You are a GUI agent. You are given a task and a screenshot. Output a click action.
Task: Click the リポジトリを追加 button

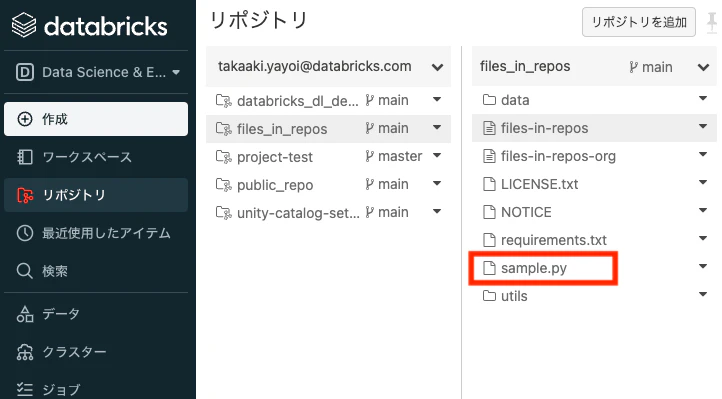(639, 22)
